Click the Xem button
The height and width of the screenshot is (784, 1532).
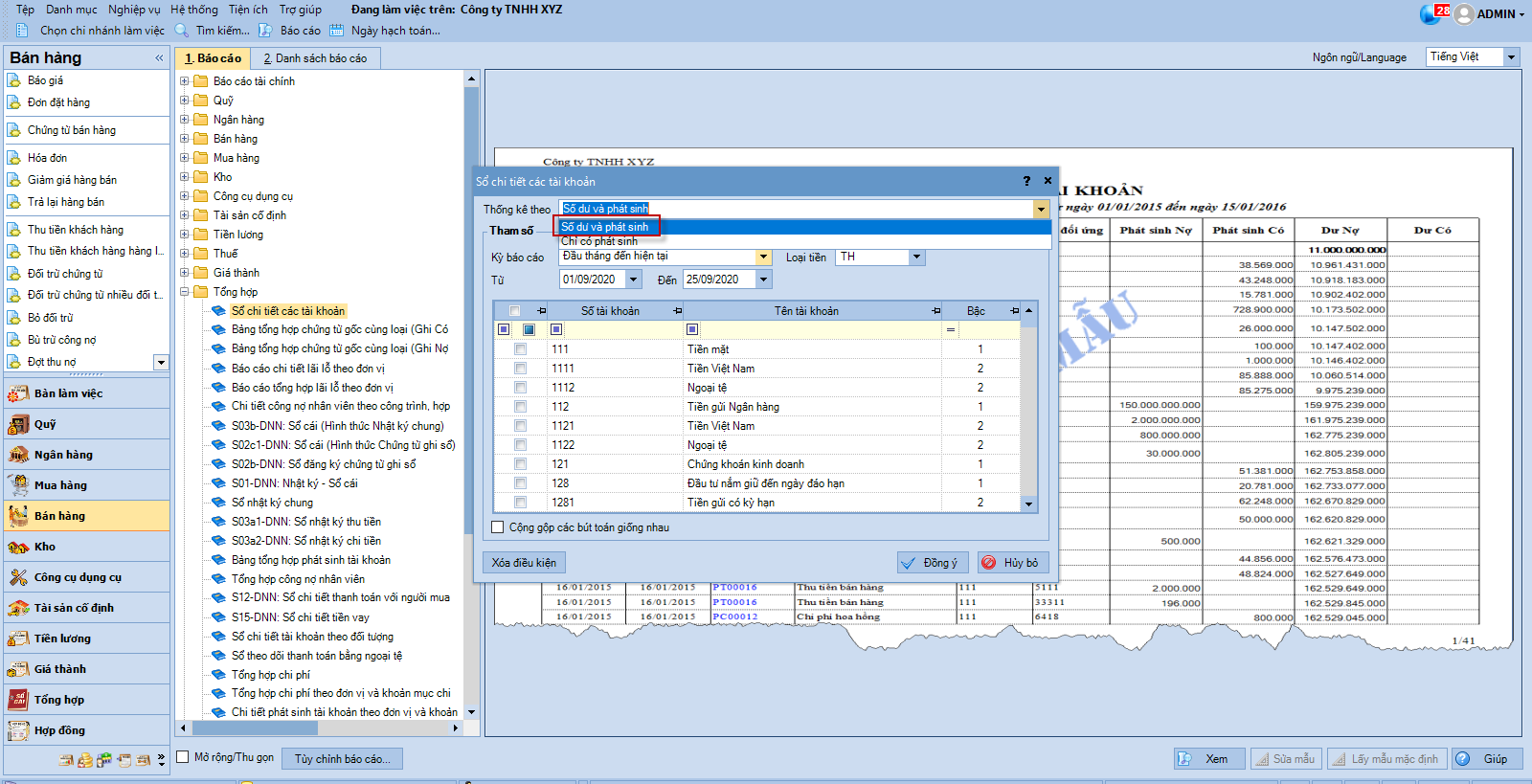pyautogui.click(x=1209, y=759)
